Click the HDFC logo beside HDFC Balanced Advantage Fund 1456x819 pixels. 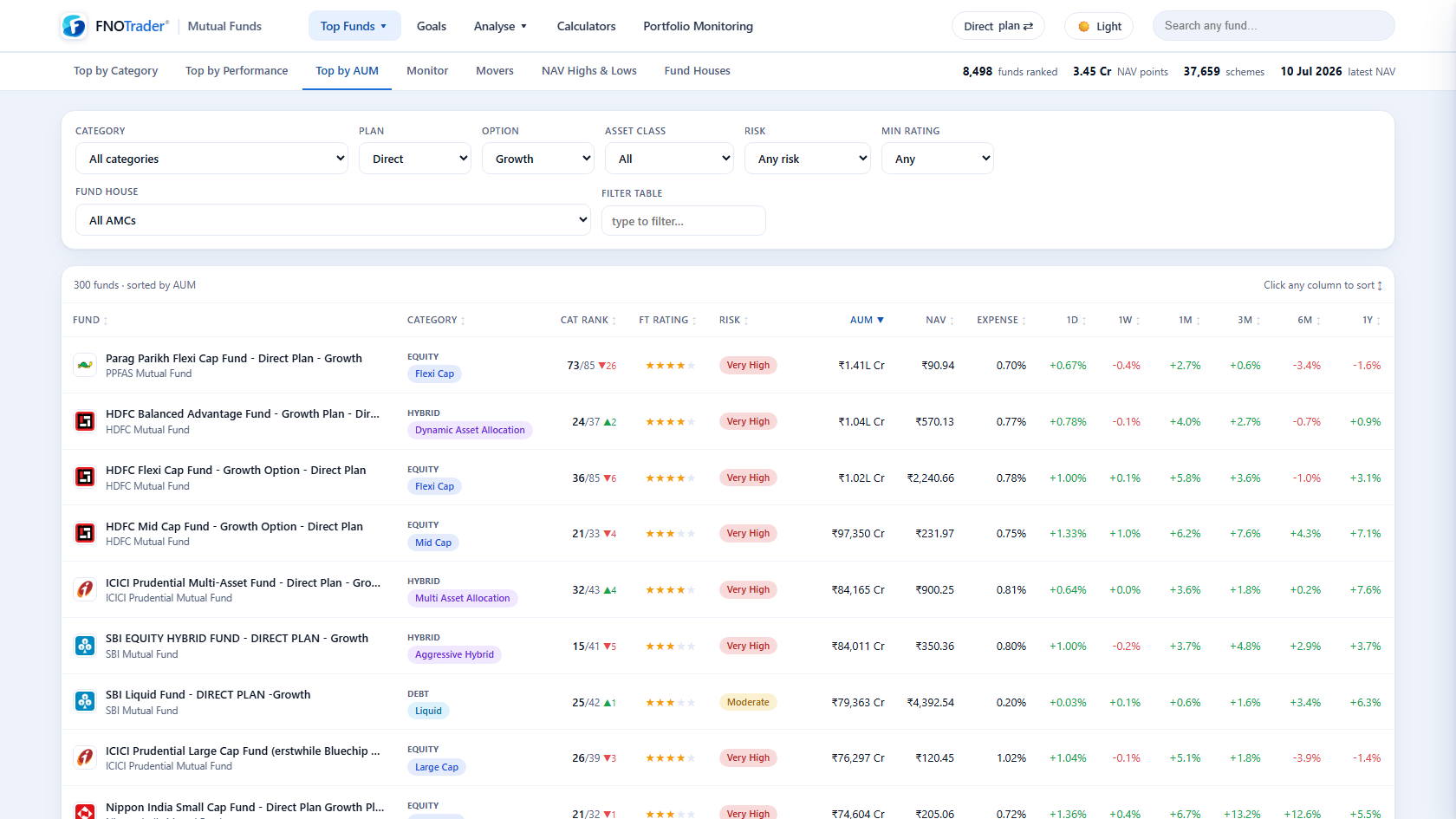click(x=85, y=421)
